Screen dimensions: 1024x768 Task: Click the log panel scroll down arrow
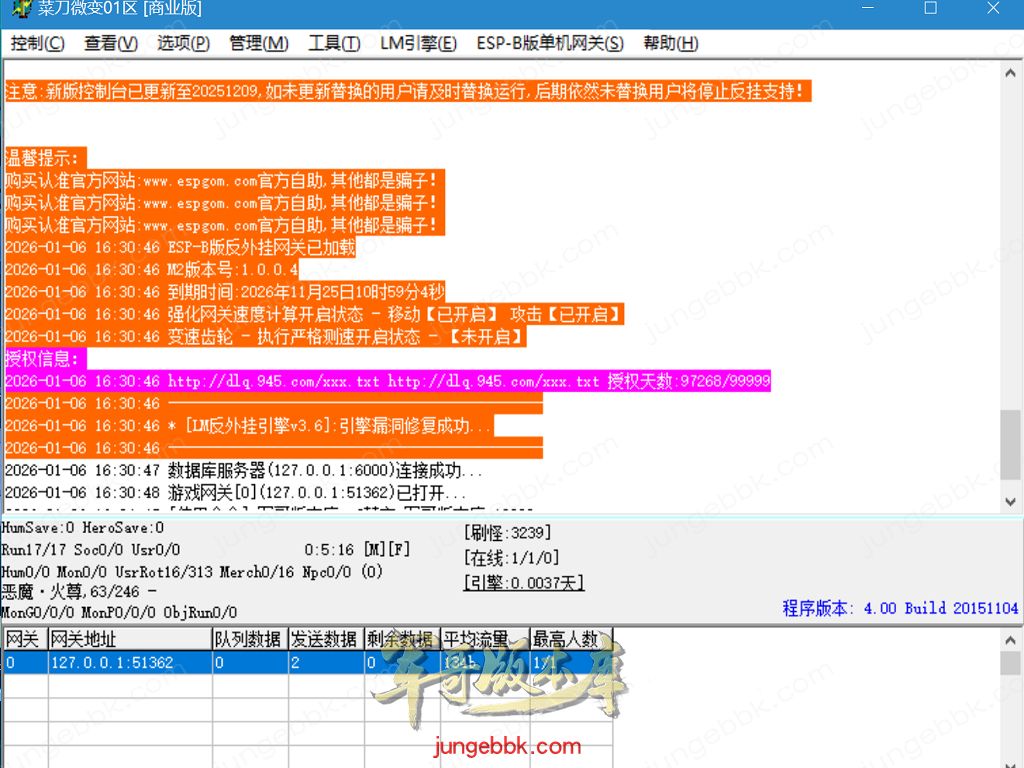pos(1011,501)
